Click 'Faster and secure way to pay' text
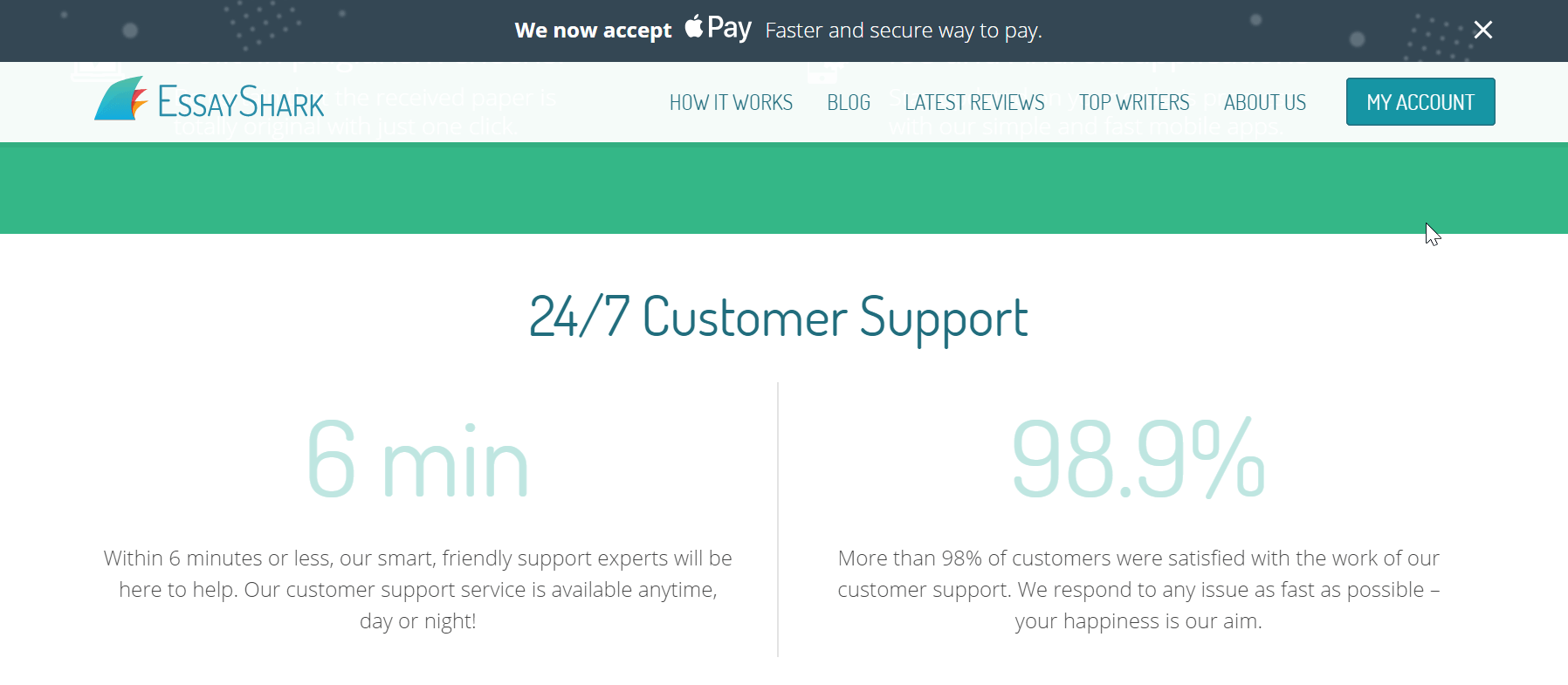 [904, 31]
